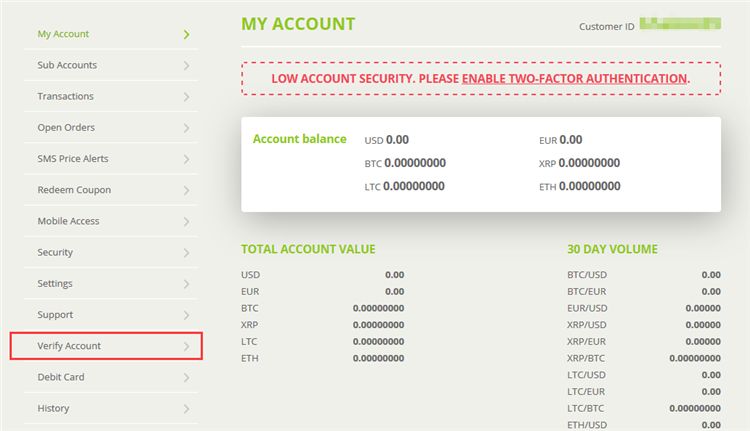
Task: Click the chevron next to Transactions
Action: coord(187,97)
